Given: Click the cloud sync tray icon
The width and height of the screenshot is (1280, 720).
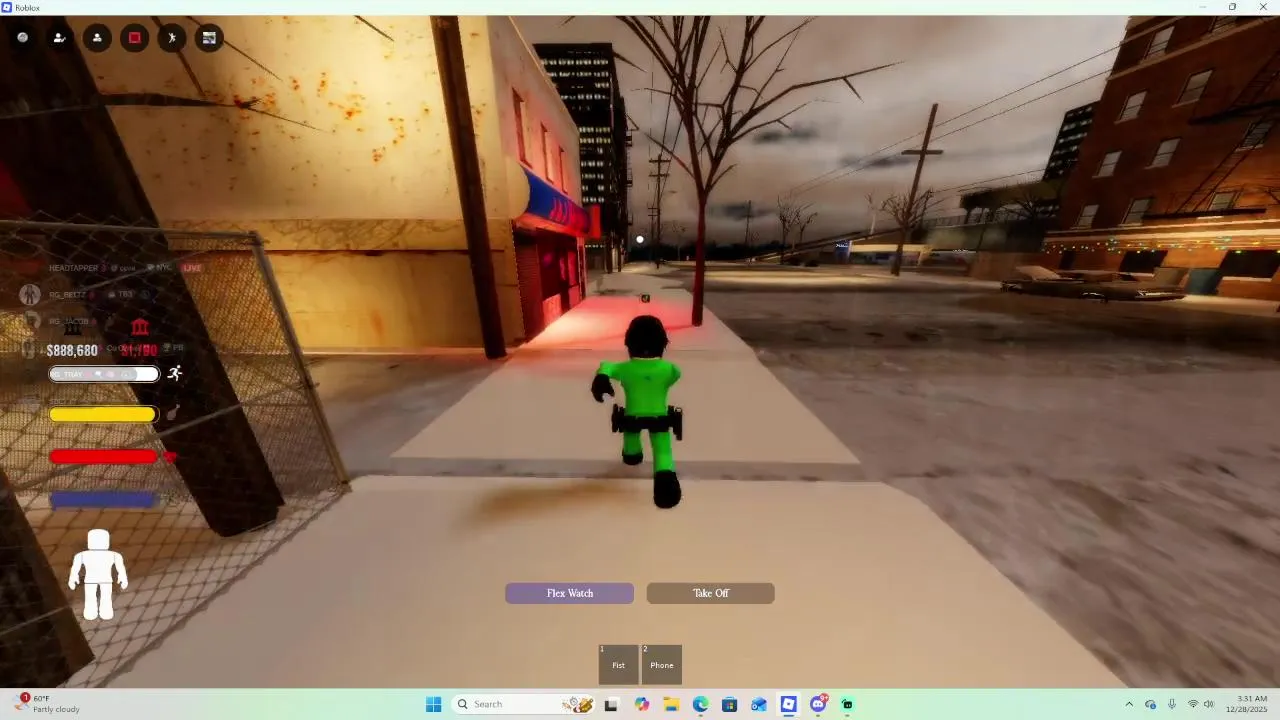Looking at the screenshot, I should point(1151,704).
